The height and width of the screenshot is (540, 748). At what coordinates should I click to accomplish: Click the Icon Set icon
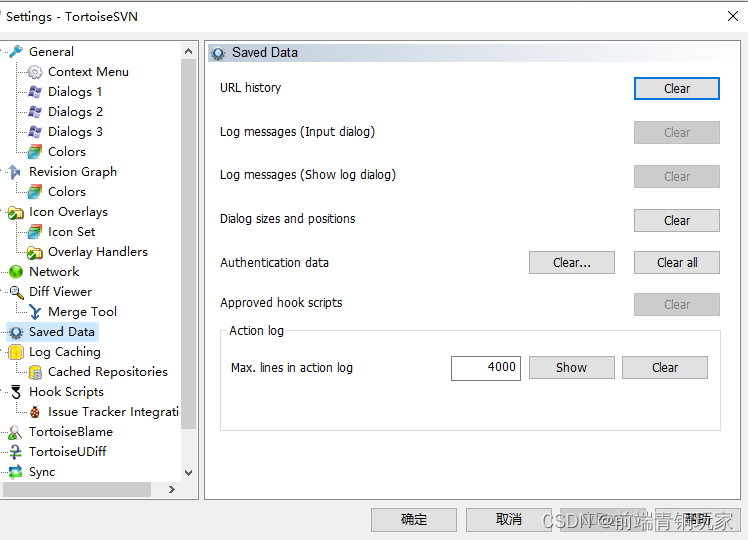pos(35,232)
